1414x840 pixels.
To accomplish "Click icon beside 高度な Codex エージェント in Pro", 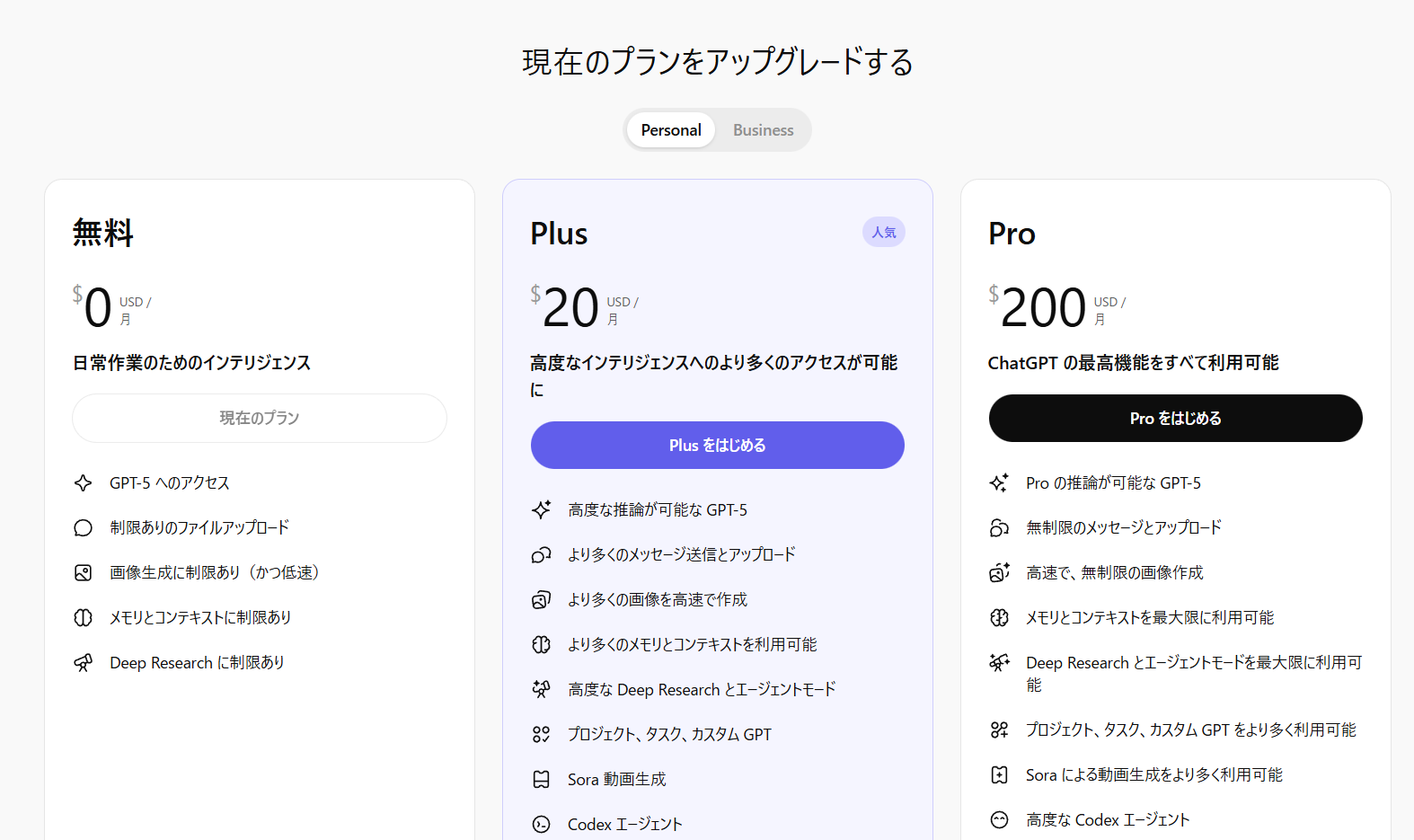I will coord(999,820).
